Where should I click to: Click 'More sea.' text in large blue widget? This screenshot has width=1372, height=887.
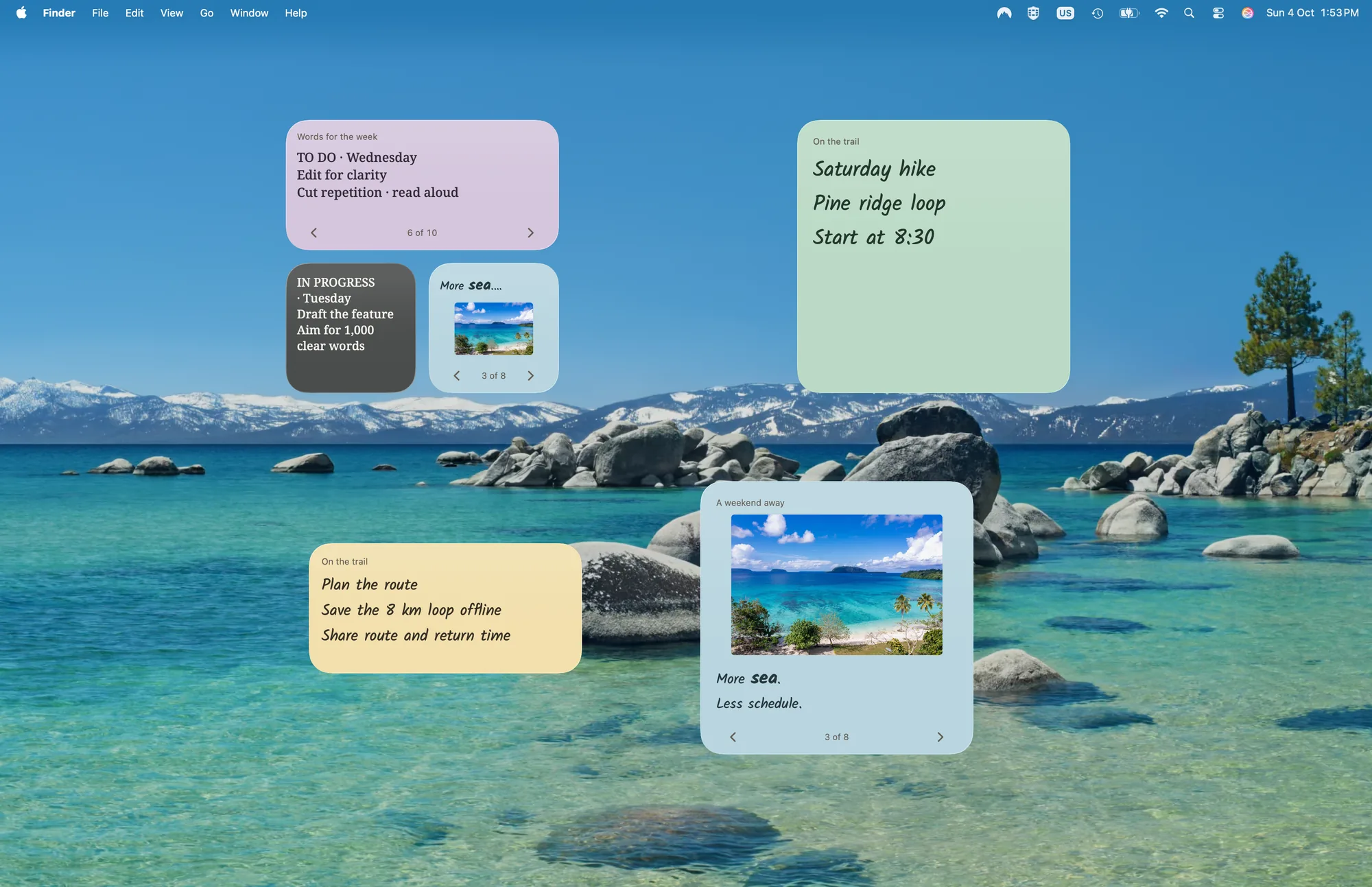[748, 678]
